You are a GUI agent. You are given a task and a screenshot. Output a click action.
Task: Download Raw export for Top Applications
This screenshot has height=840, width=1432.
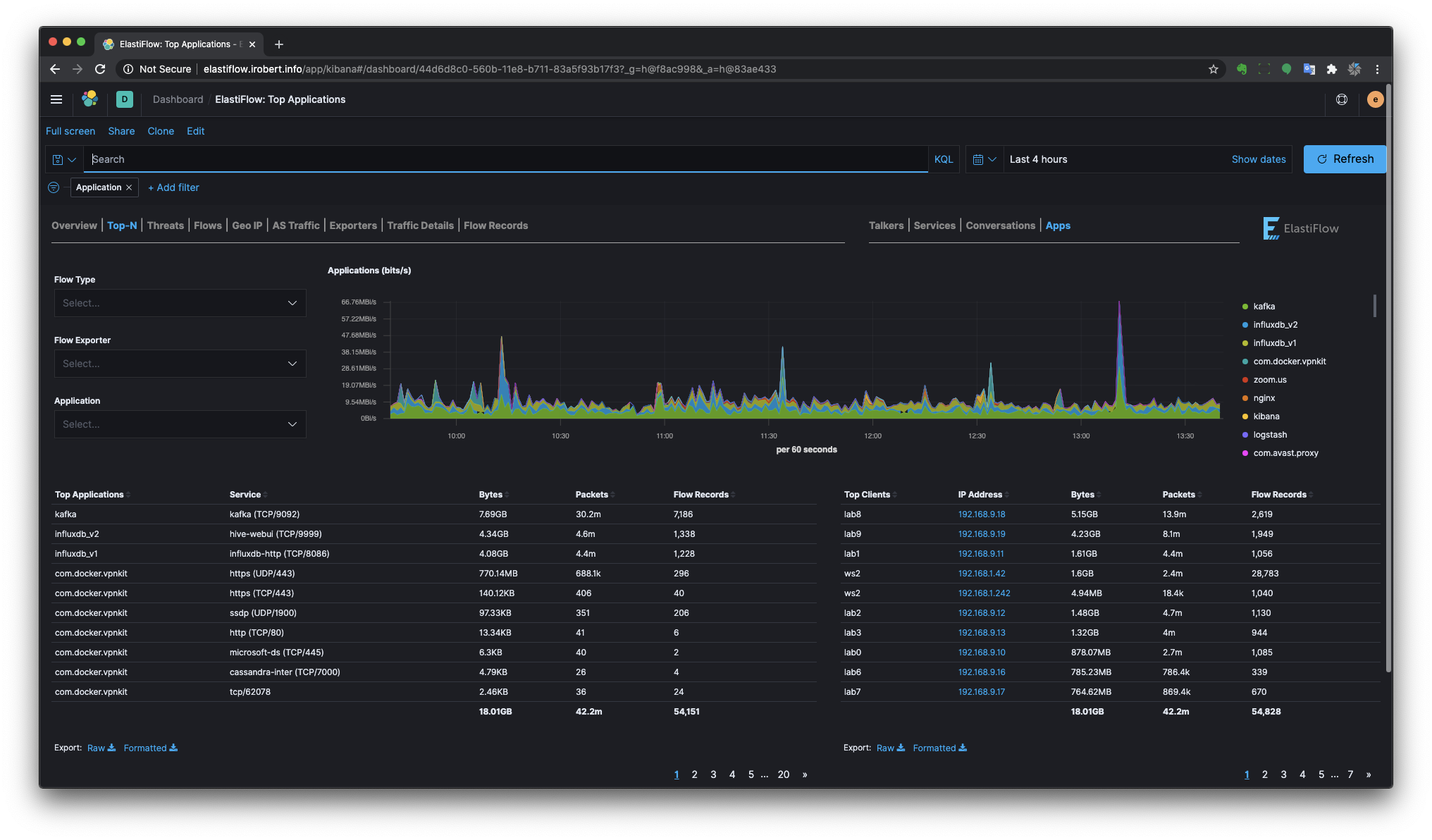click(101, 748)
